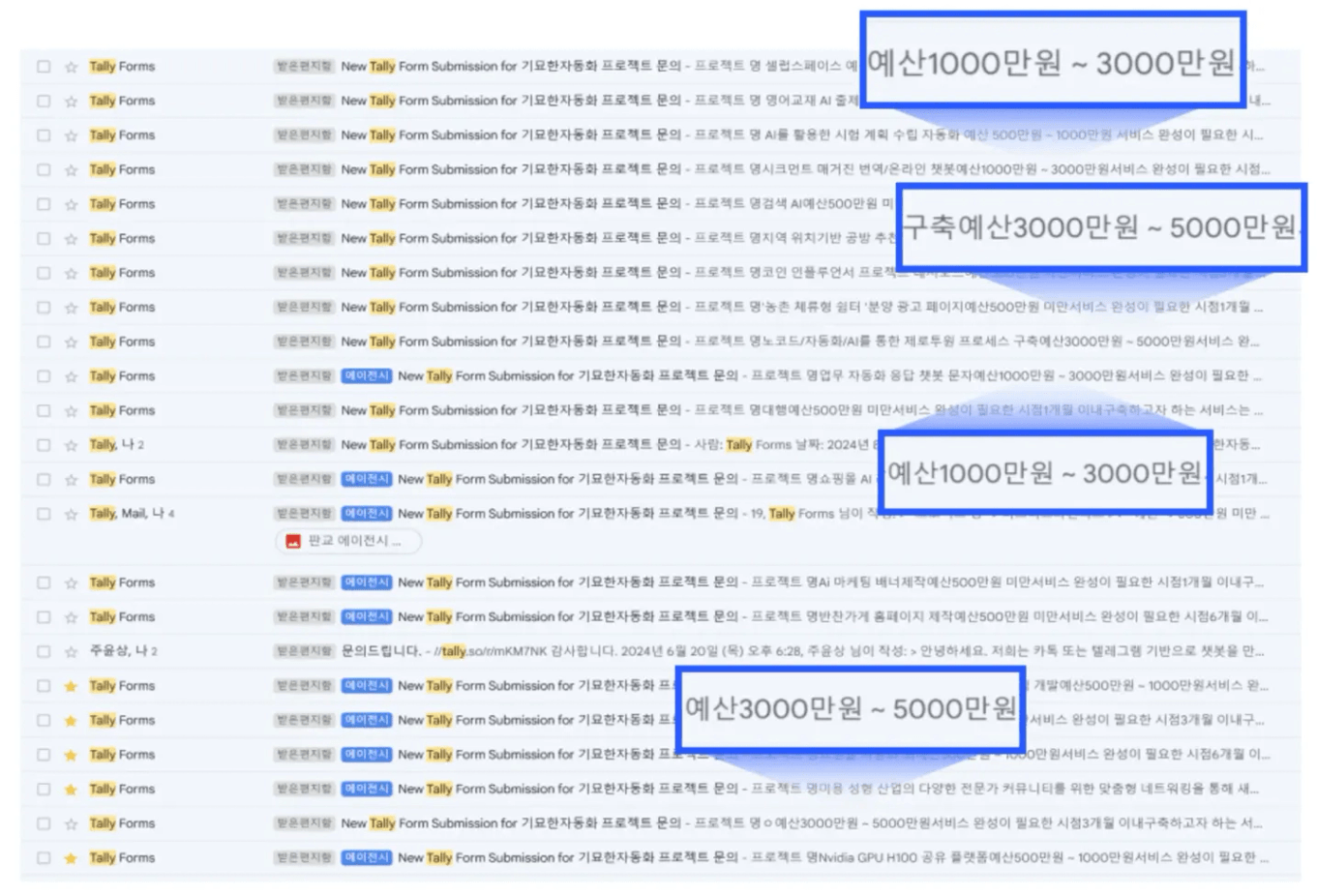Tick the 'Tally, Mail, 나 4' checkbox
This screenshot has width=1317, height=896.
44,514
